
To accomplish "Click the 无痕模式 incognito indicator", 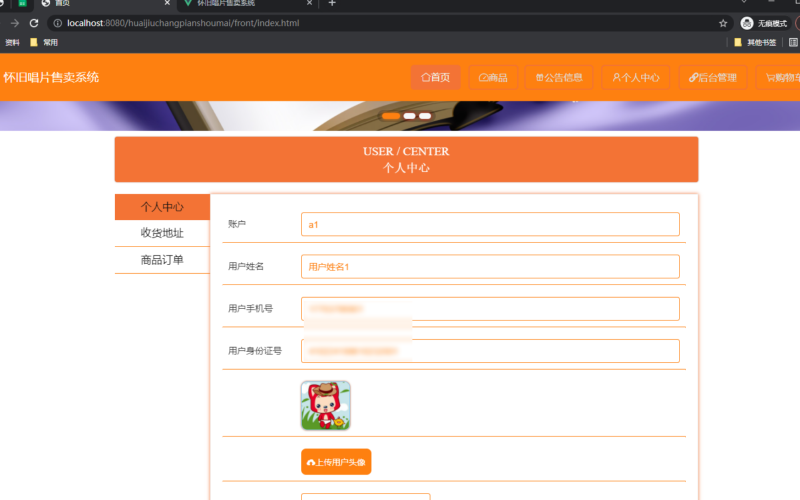I will coord(764,23).
